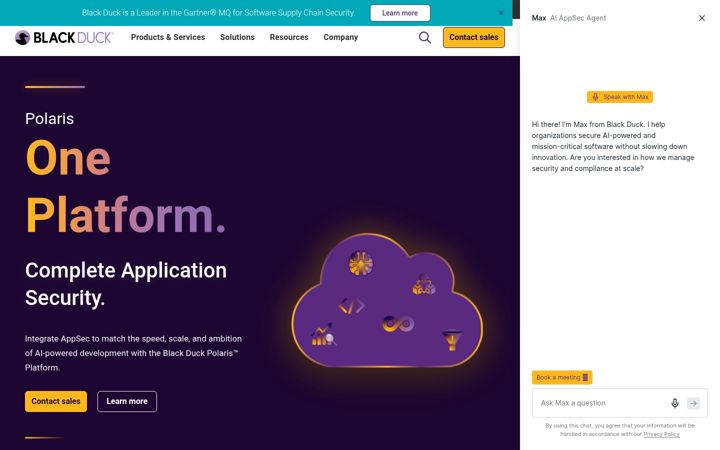
Task: Click Contact sales in the header
Action: pos(473,37)
